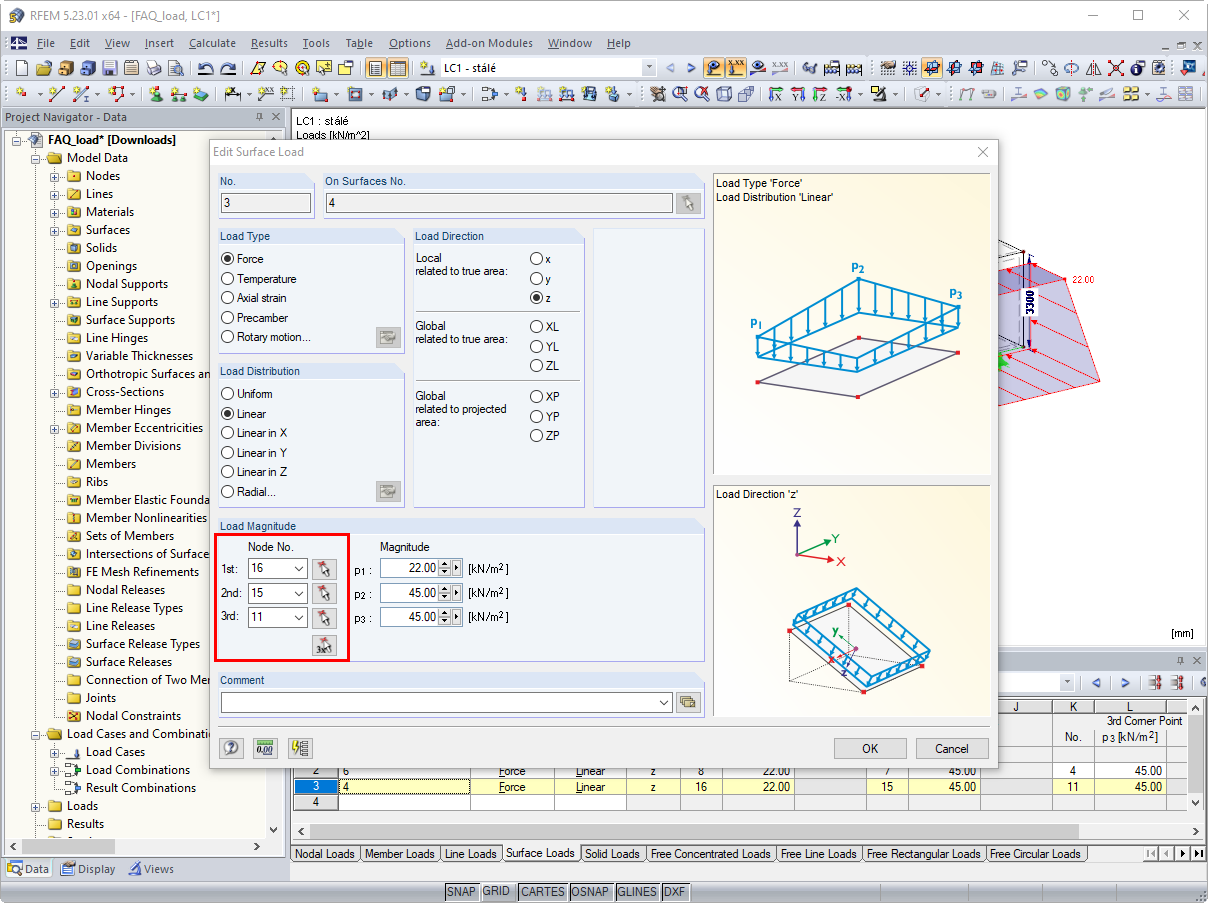Open dialog help with the question mark icon
Viewport: 1208px width, 903px height.
(231, 747)
